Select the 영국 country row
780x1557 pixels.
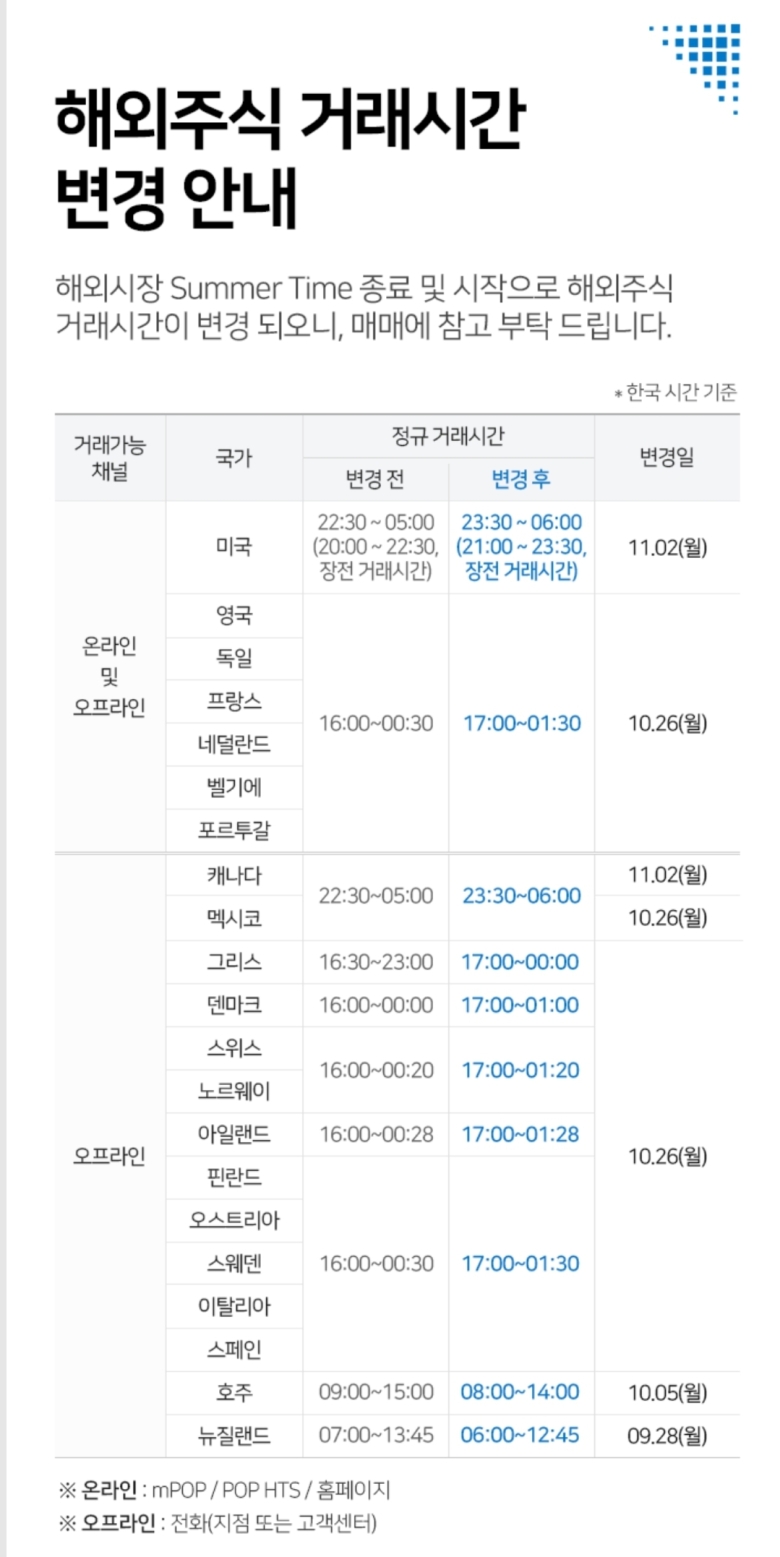click(x=234, y=615)
